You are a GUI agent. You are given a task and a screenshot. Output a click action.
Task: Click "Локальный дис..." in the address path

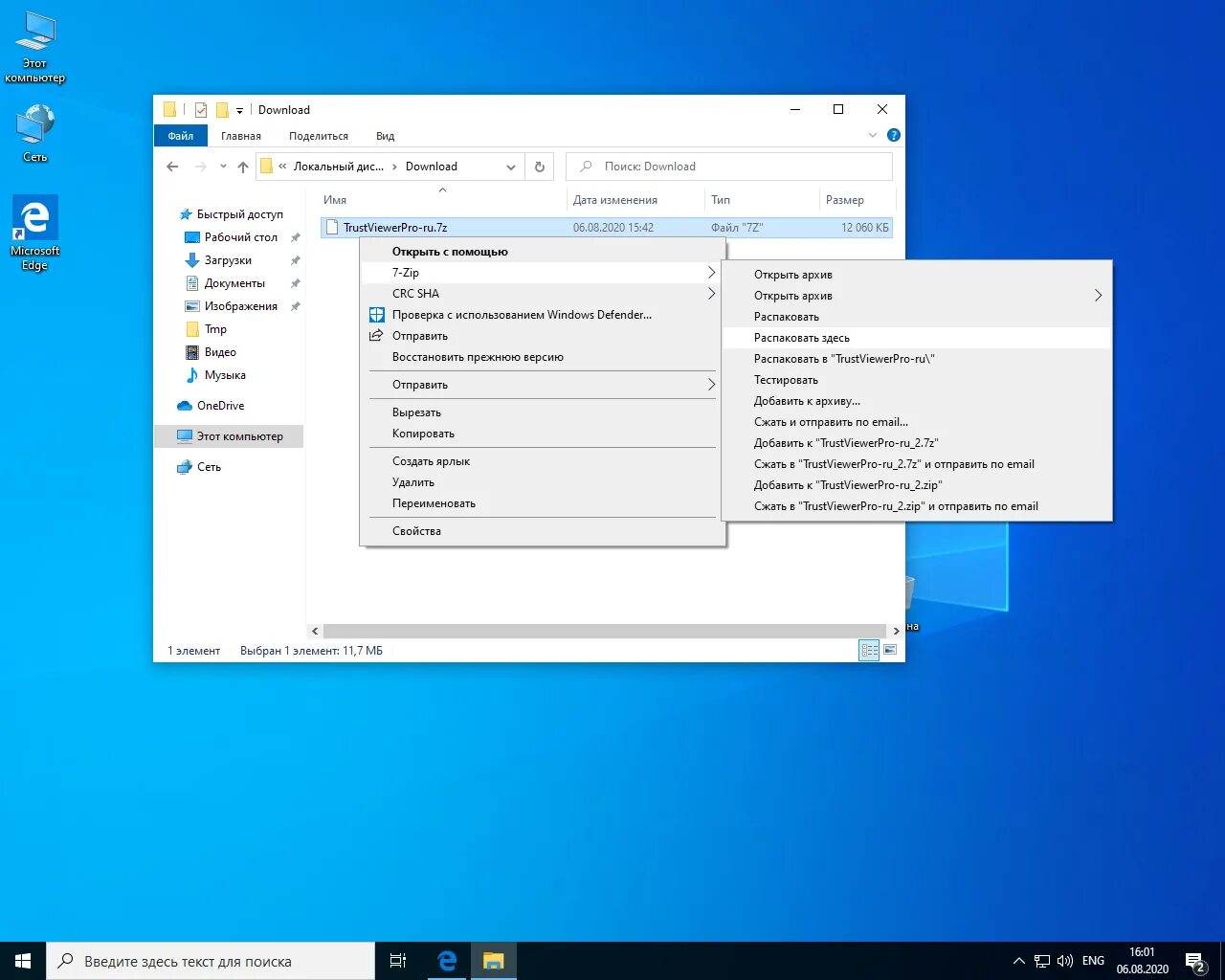click(338, 167)
